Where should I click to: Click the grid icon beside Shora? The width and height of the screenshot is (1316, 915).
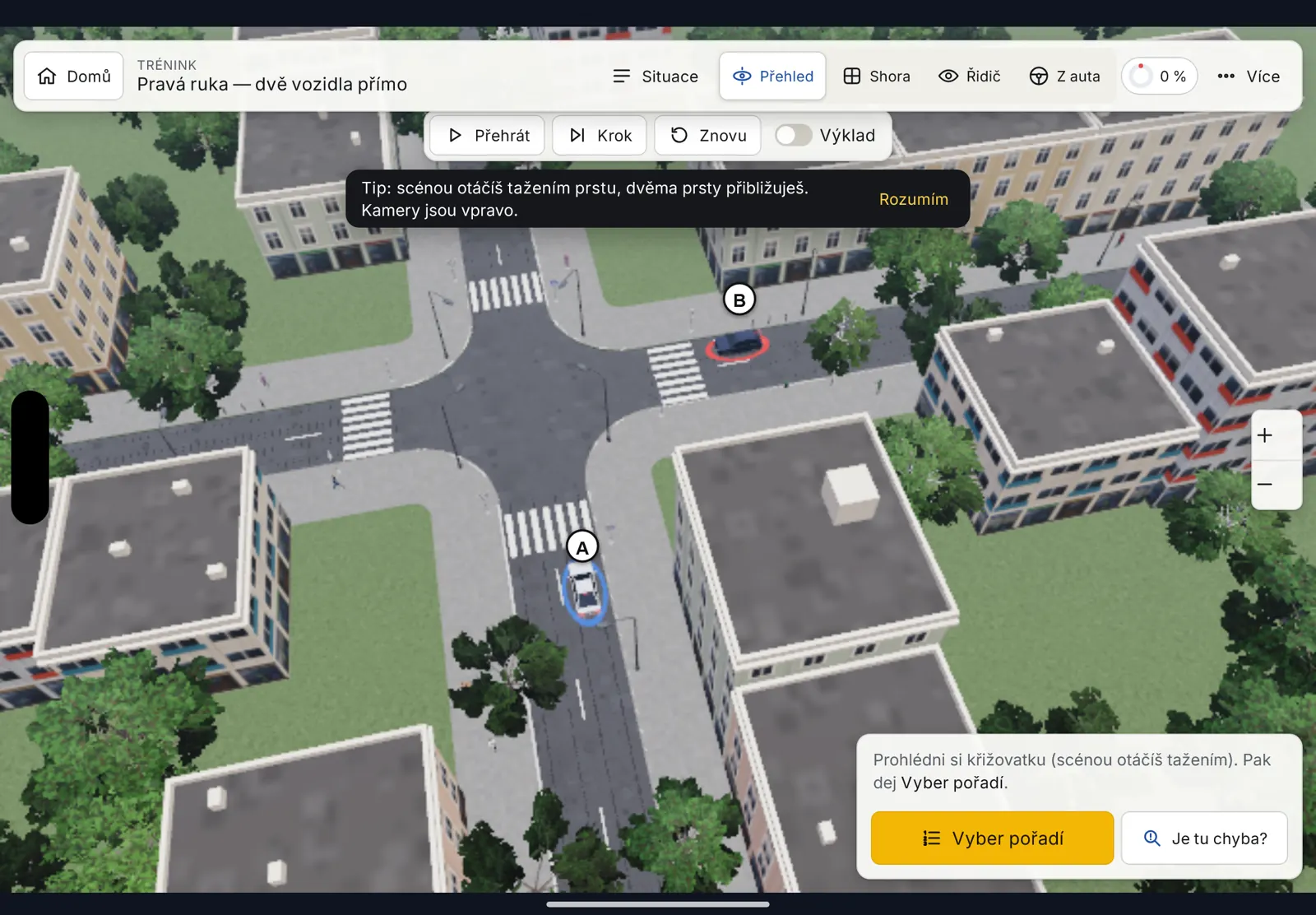[852, 77]
